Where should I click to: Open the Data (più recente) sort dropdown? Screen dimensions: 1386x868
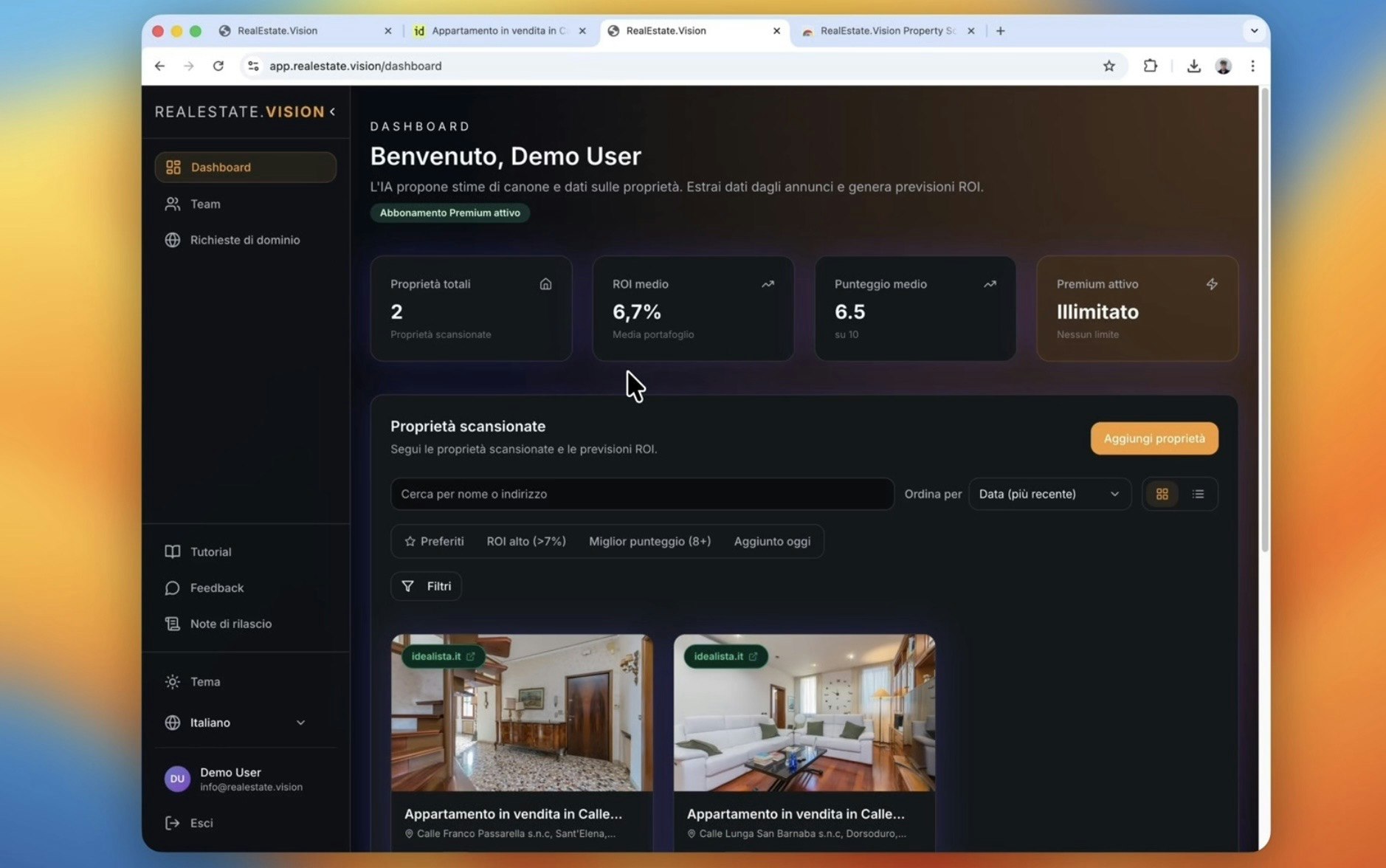pyautogui.click(x=1049, y=494)
